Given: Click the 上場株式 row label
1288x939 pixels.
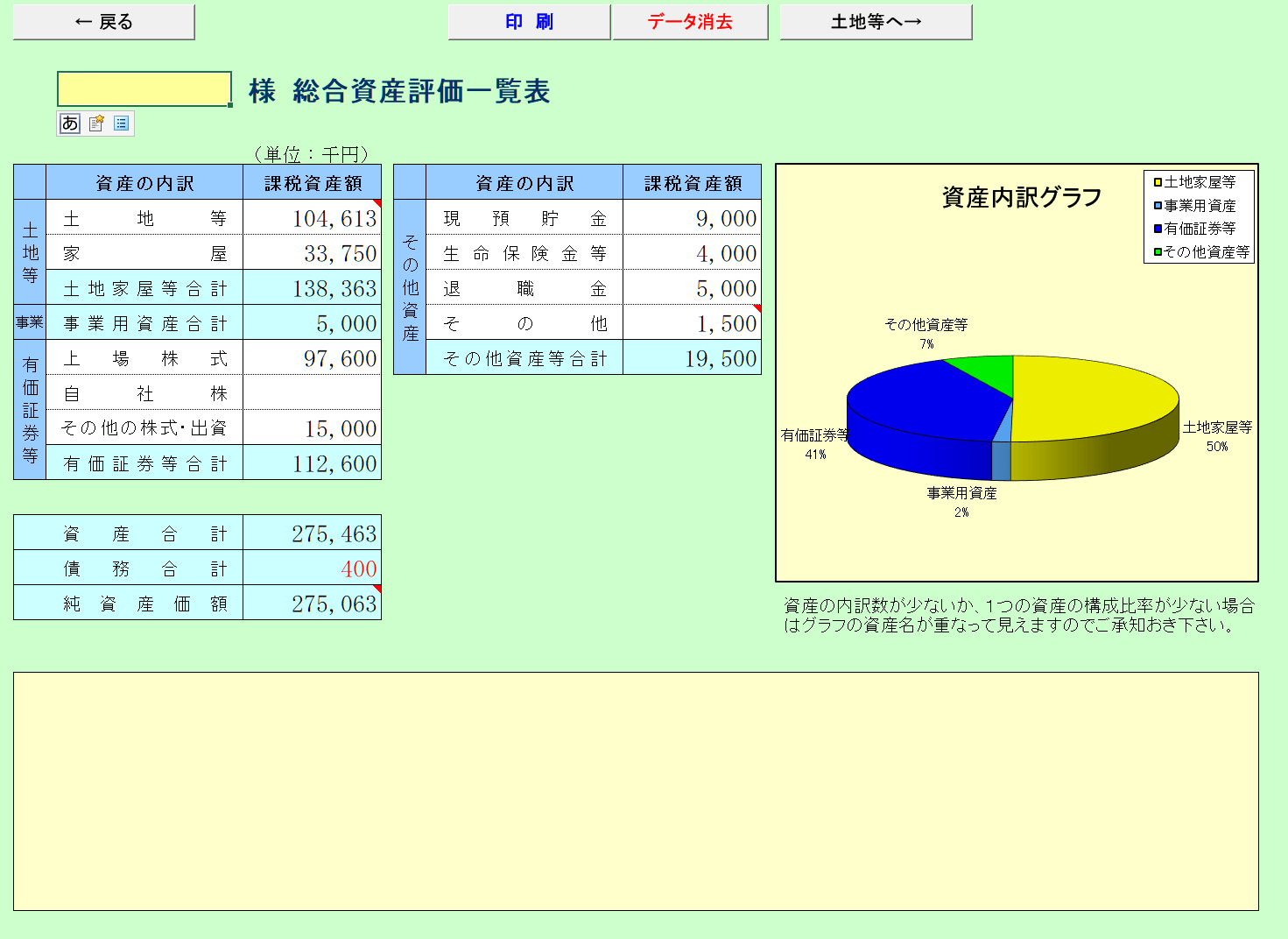Looking at the screenshot, I should [x=144, y=357].
